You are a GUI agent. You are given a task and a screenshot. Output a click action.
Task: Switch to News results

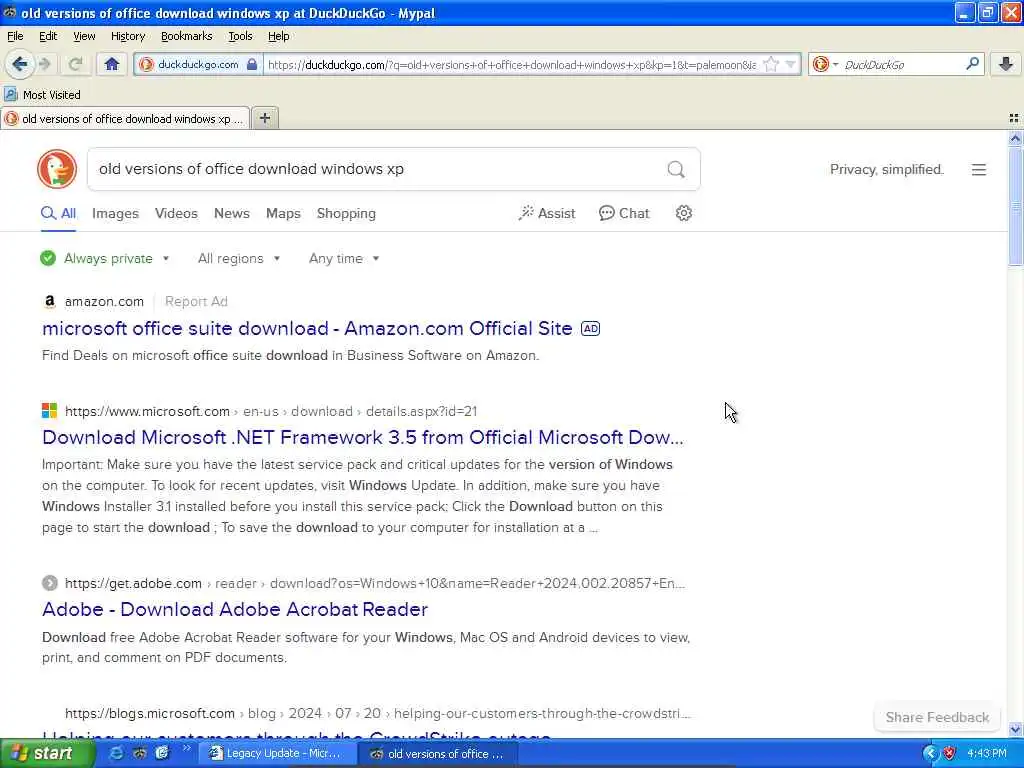tap(232, 214)
